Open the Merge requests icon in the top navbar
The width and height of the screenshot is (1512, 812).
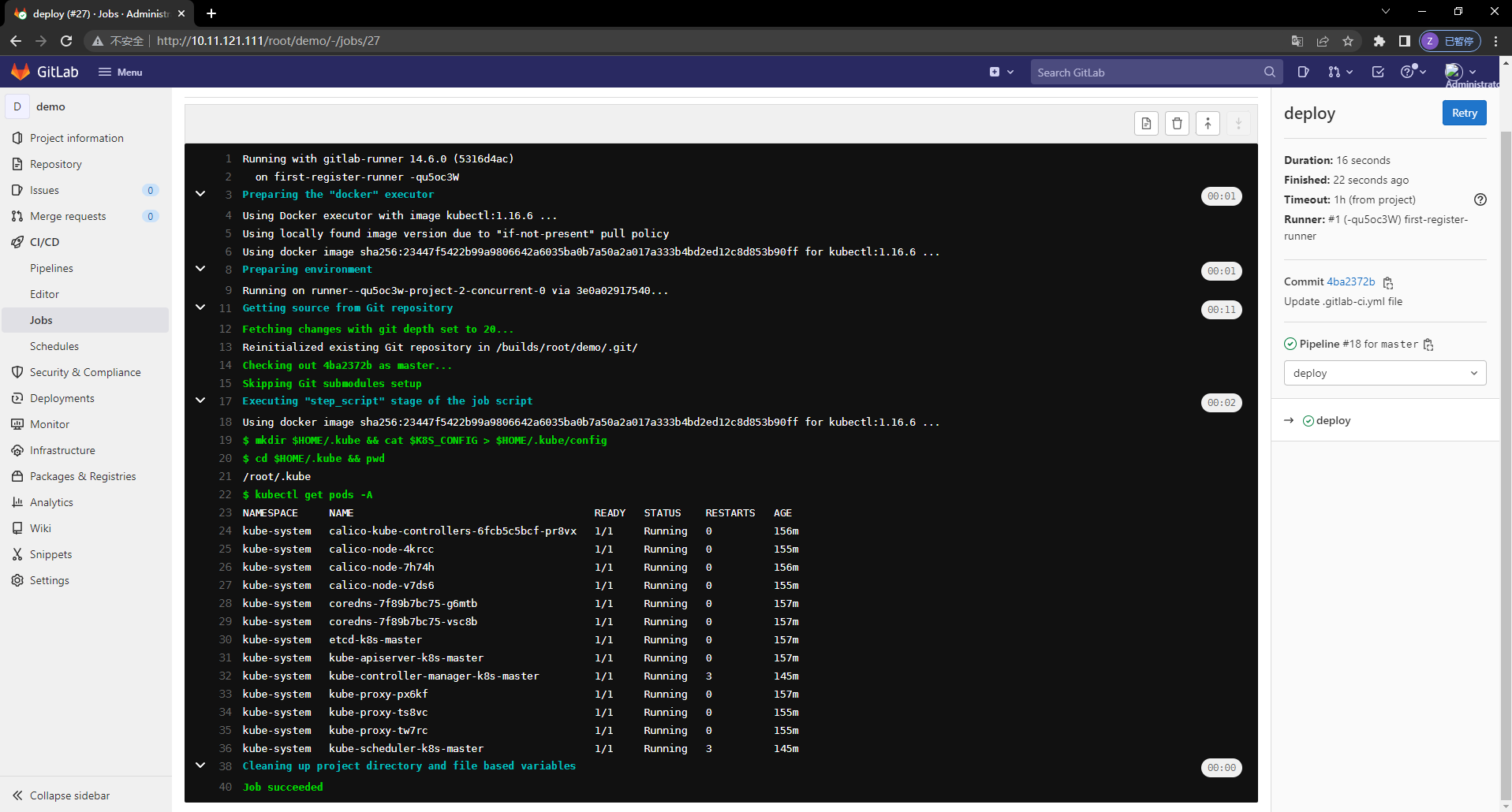[x=1339, y=72]
